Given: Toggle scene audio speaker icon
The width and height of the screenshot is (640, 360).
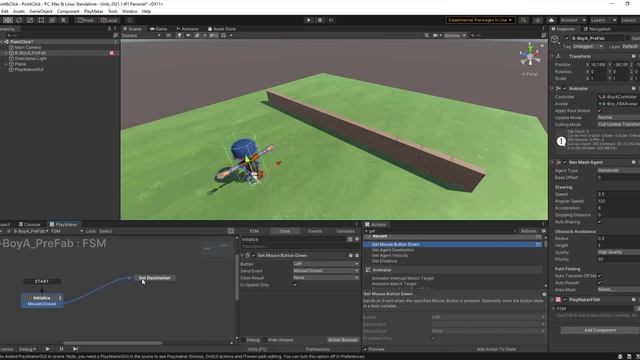Looking at the screenshot, I should [188, 36].
